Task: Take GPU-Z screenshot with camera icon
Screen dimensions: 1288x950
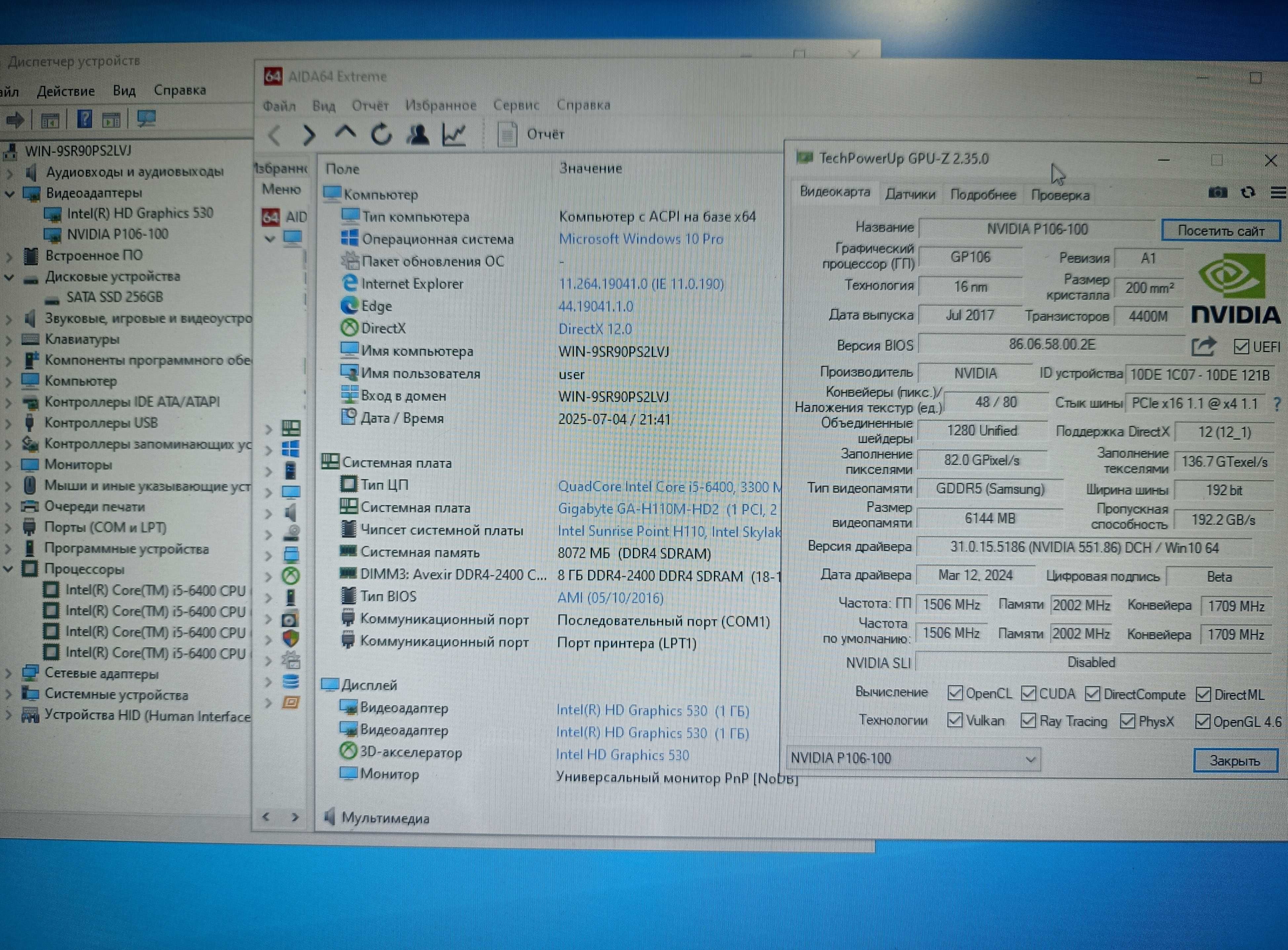Action: pos(1217,193)
